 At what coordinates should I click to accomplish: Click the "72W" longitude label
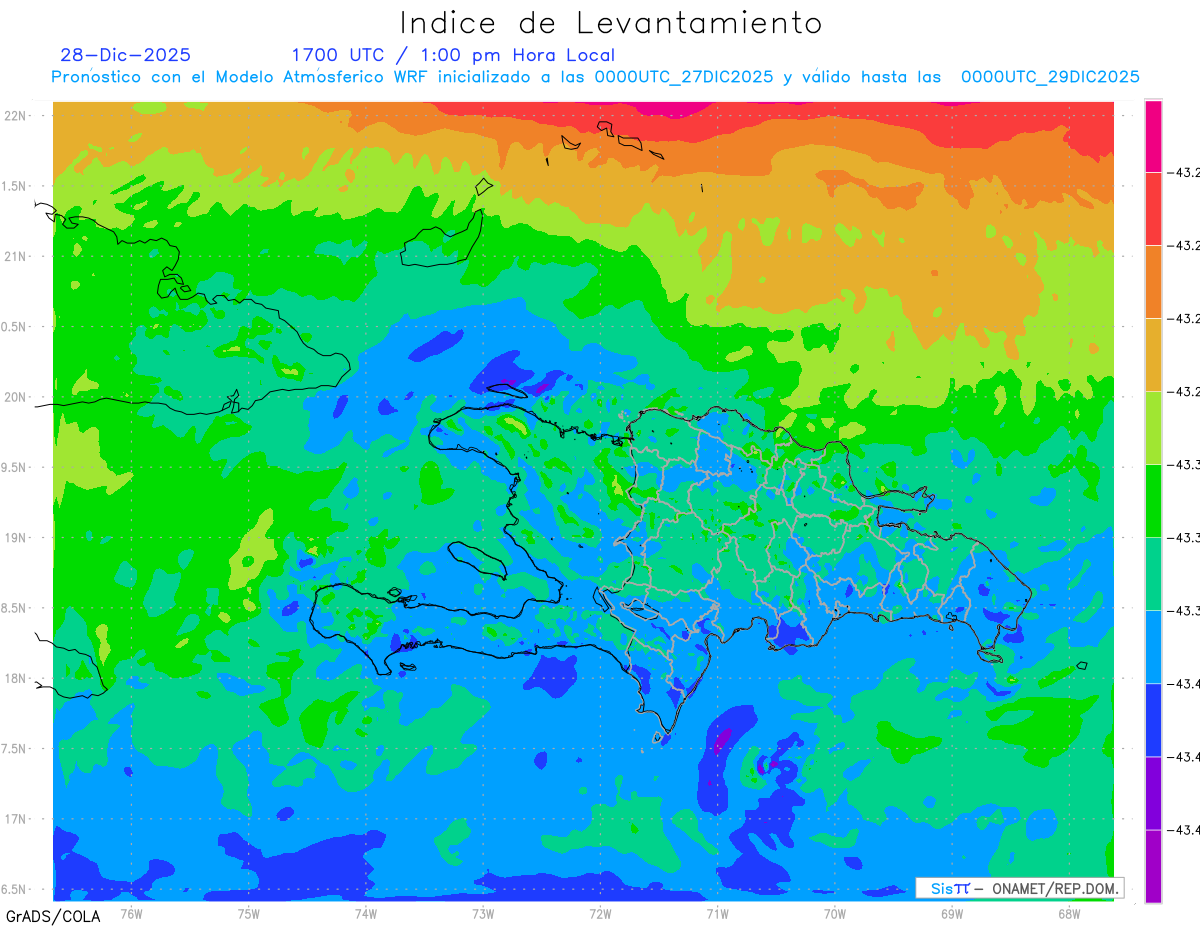[x=600, y=913]
